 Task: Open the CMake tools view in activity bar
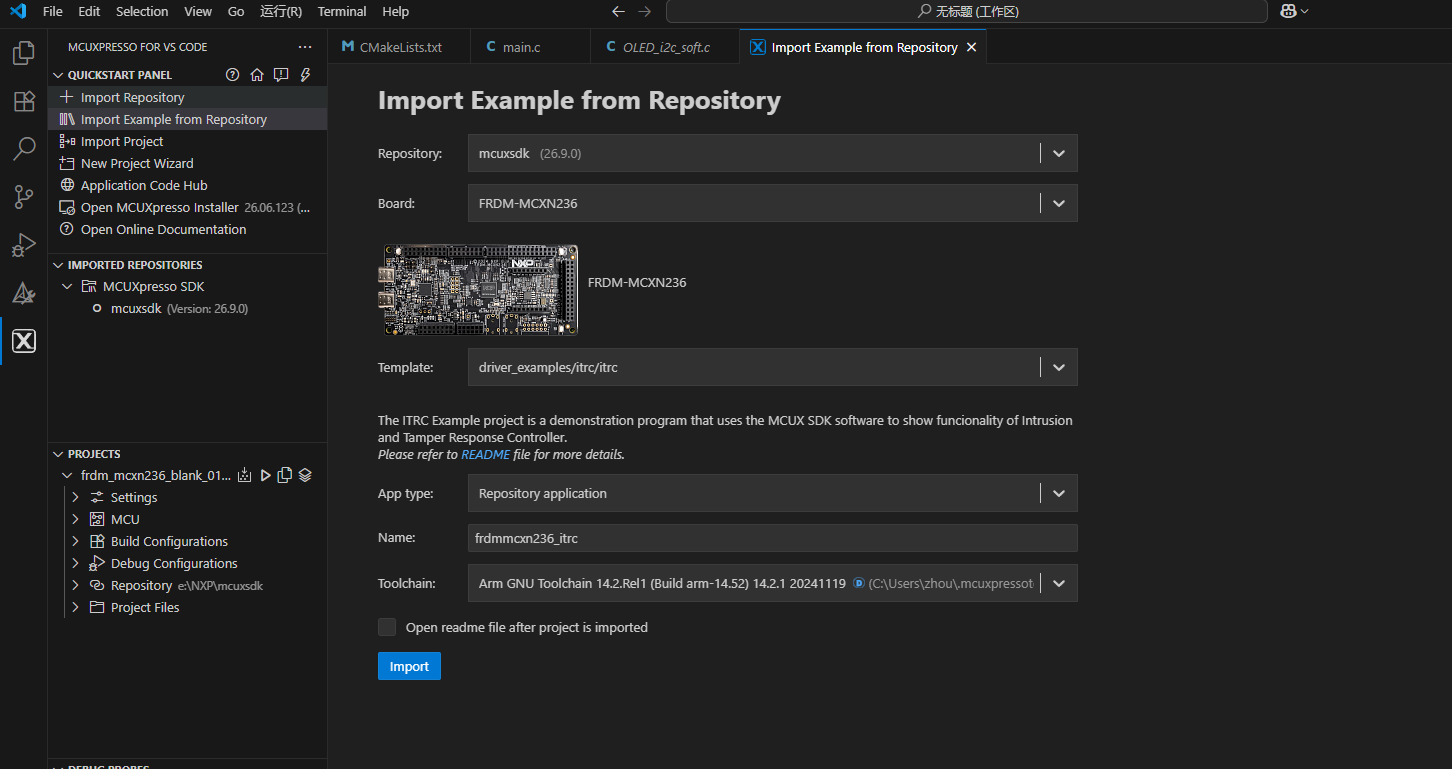click(x=23, y=293)
